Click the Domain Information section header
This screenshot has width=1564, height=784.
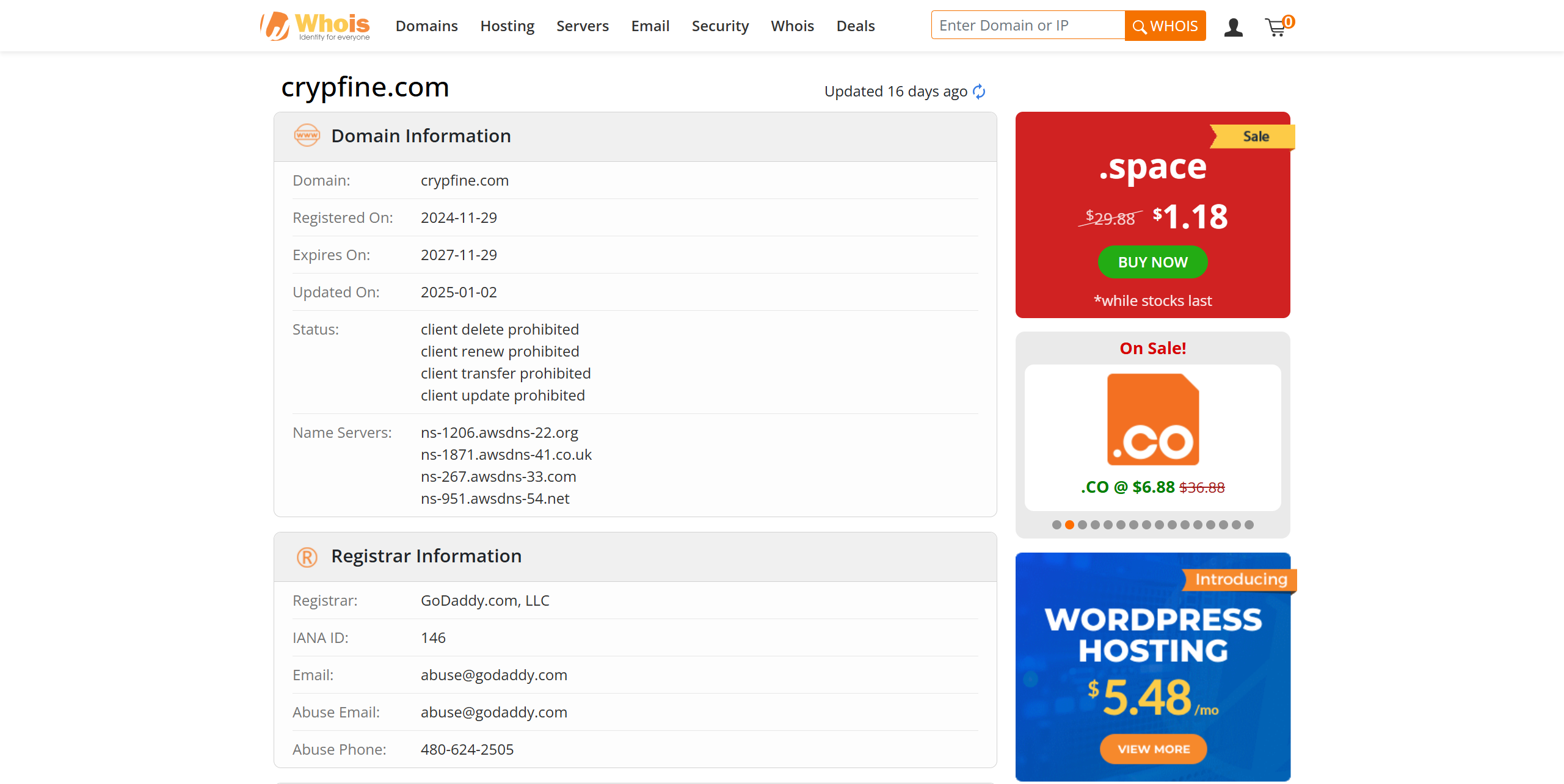coord(635,137)
